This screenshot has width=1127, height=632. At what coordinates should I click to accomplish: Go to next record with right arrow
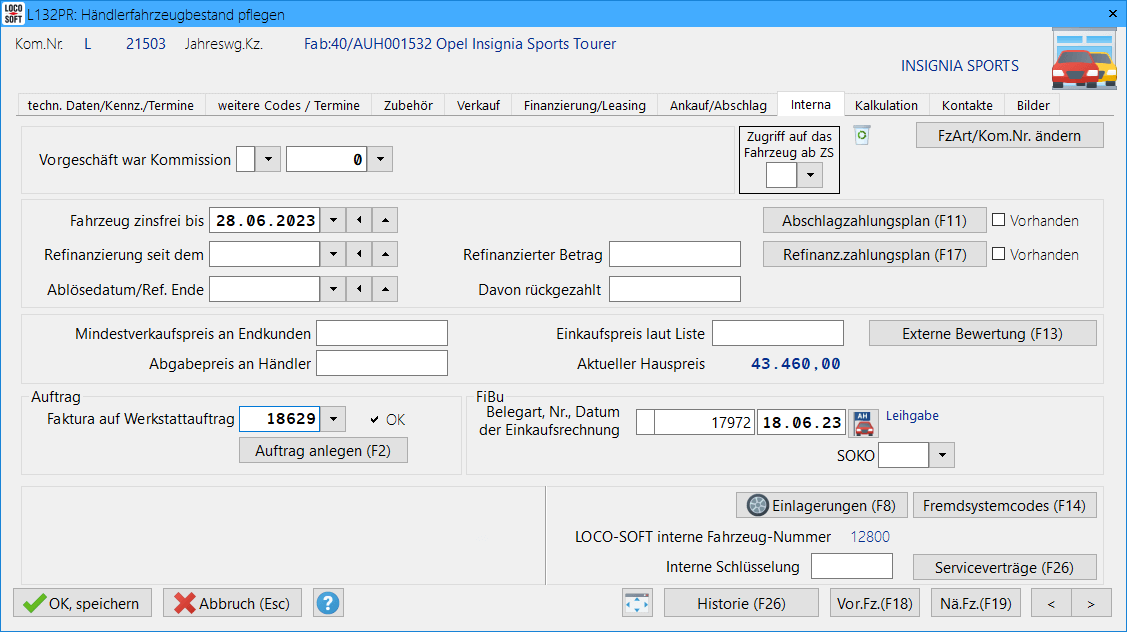coord(1090,603)
